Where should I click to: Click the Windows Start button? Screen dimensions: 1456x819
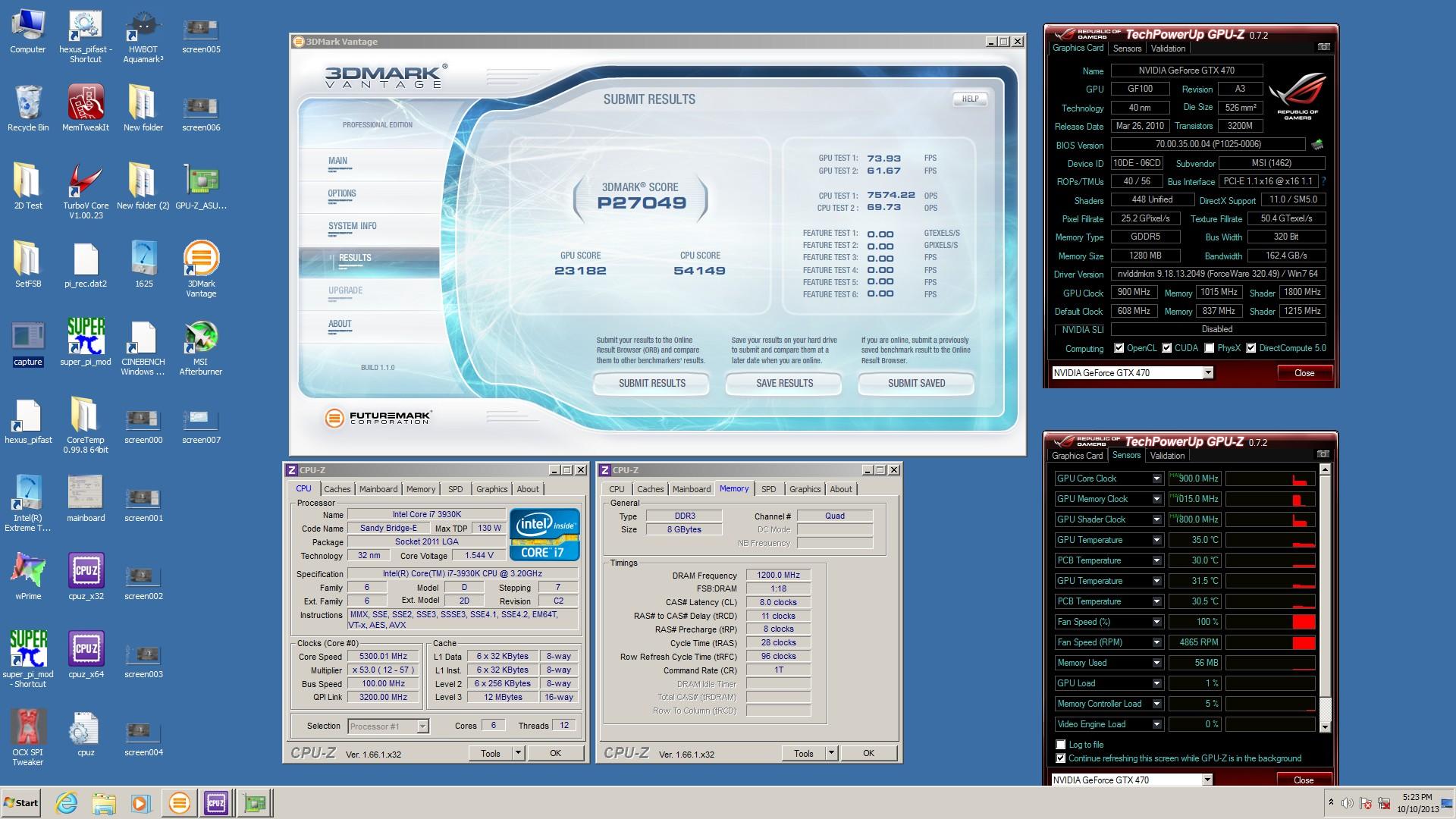tap(21, 803)
